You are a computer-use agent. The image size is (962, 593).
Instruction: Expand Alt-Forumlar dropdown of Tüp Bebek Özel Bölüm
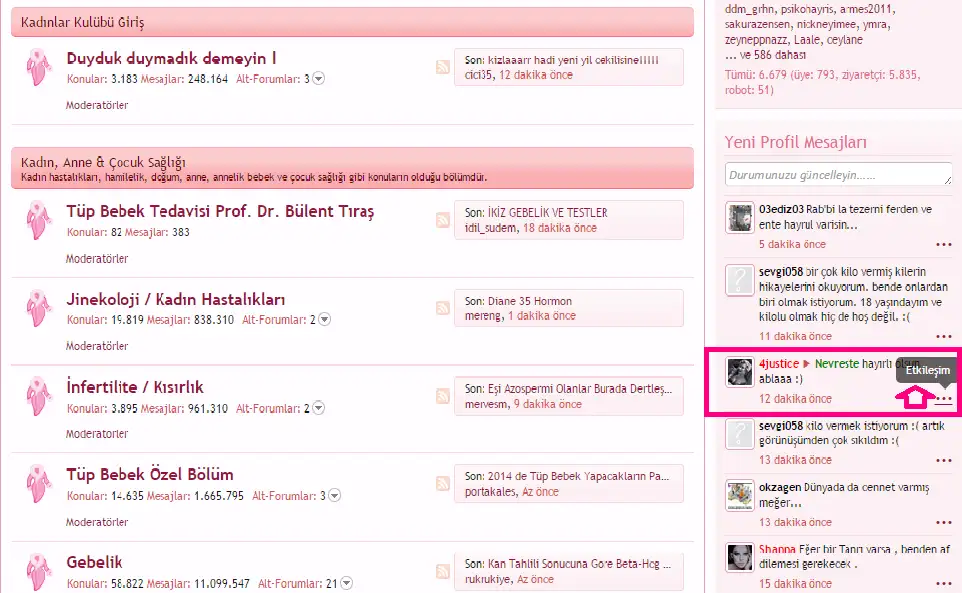(x=334, y=495)
